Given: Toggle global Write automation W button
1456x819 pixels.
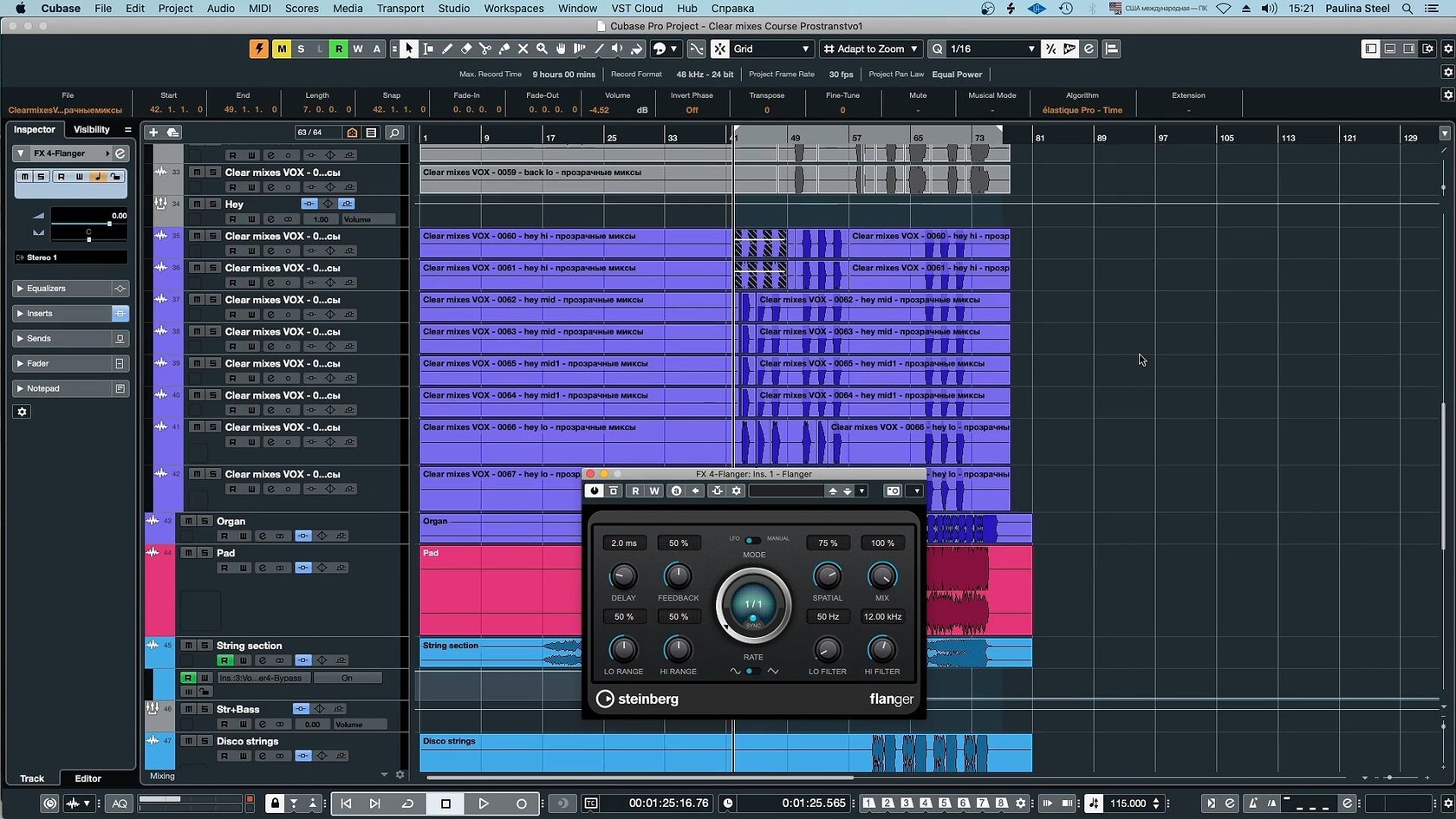Looking at the screenshot, I should point(358,49).
